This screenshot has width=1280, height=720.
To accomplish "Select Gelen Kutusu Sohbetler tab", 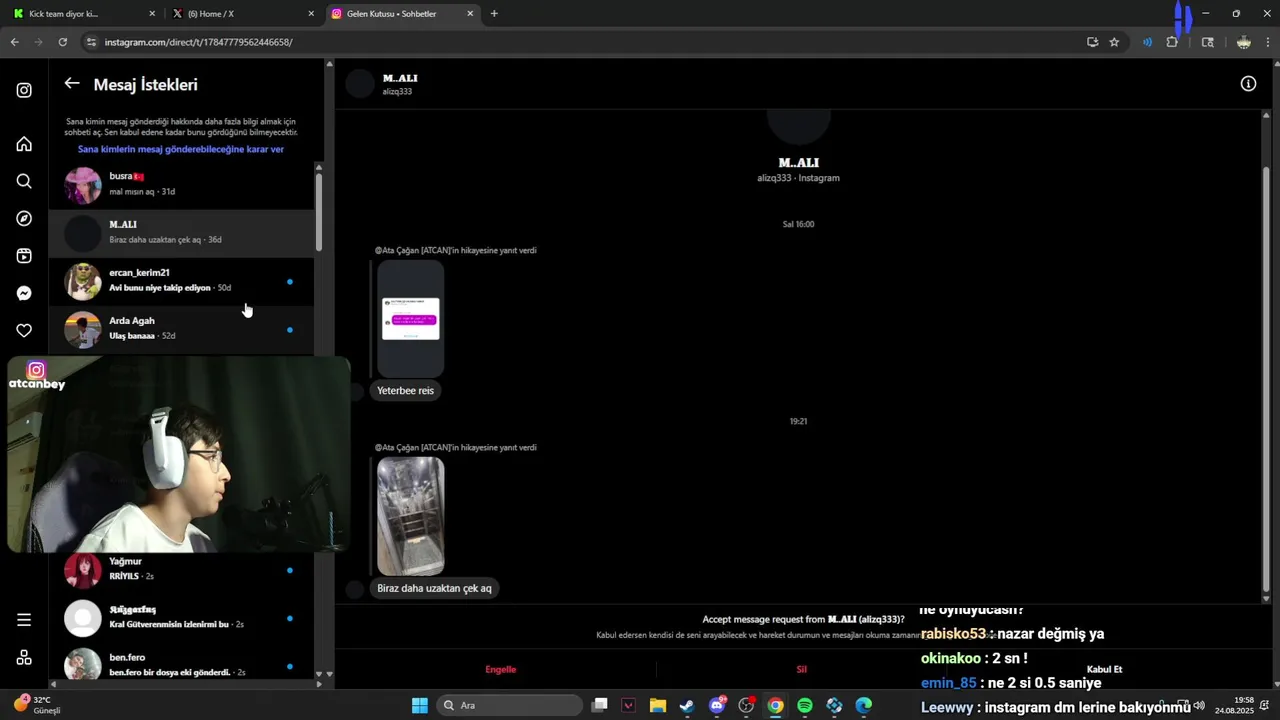I will (x=403, y=14).
